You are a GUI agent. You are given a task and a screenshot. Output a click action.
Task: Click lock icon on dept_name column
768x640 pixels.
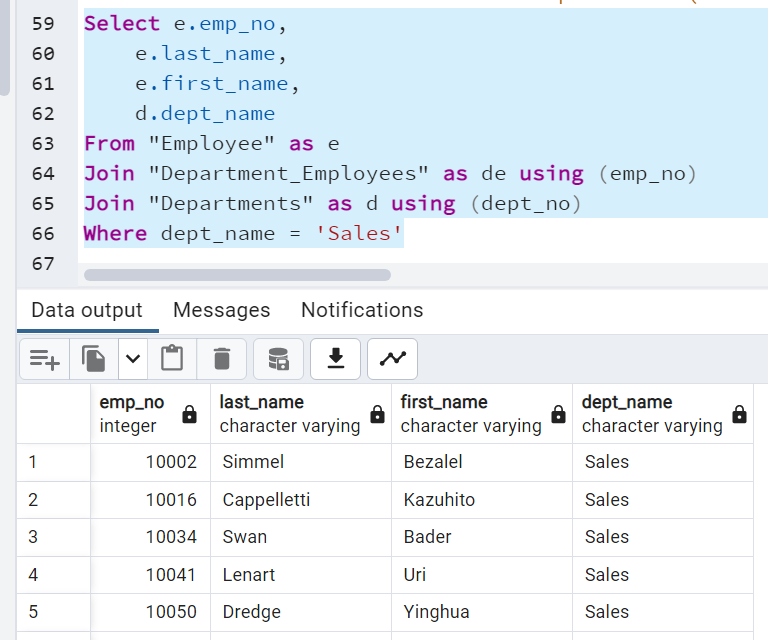(740, 414)
